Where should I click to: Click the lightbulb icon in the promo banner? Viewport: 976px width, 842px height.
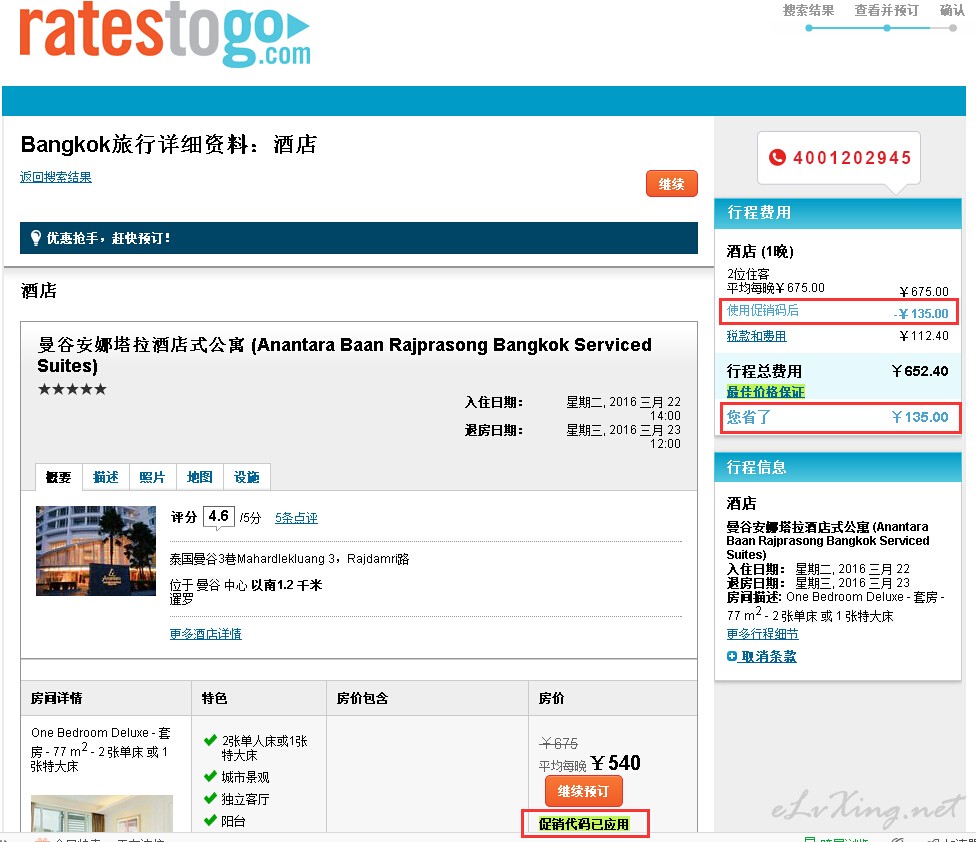[x=36, y=238]
